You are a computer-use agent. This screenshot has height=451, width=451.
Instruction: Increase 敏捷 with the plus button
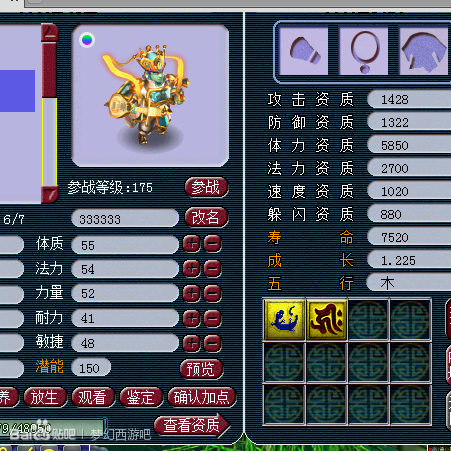click(x=192, y=343)
